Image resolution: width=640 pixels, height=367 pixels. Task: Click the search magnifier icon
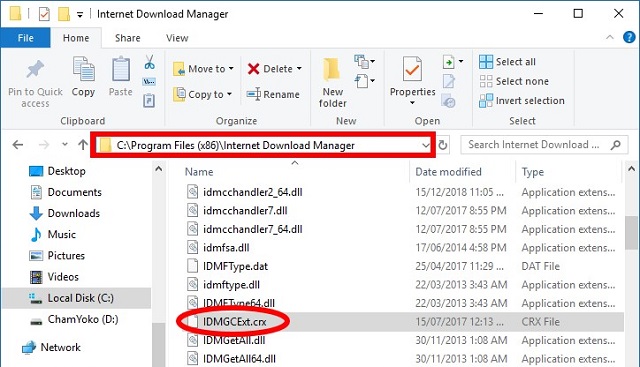(616, 145)
